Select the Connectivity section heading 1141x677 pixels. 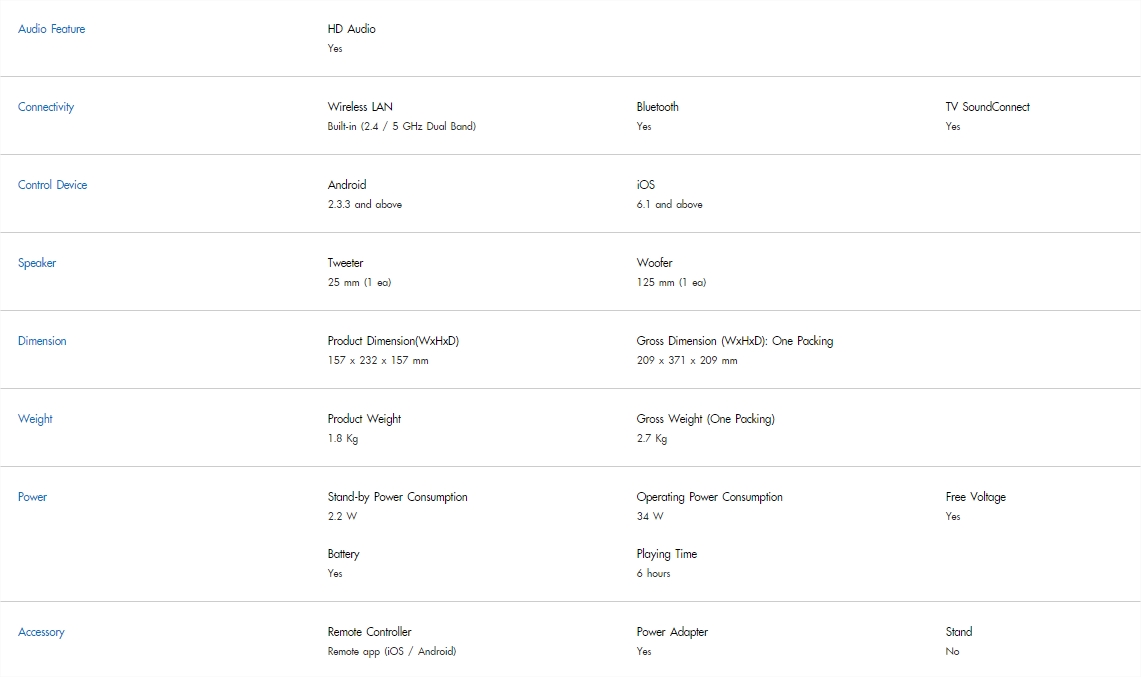coord(46,107)
